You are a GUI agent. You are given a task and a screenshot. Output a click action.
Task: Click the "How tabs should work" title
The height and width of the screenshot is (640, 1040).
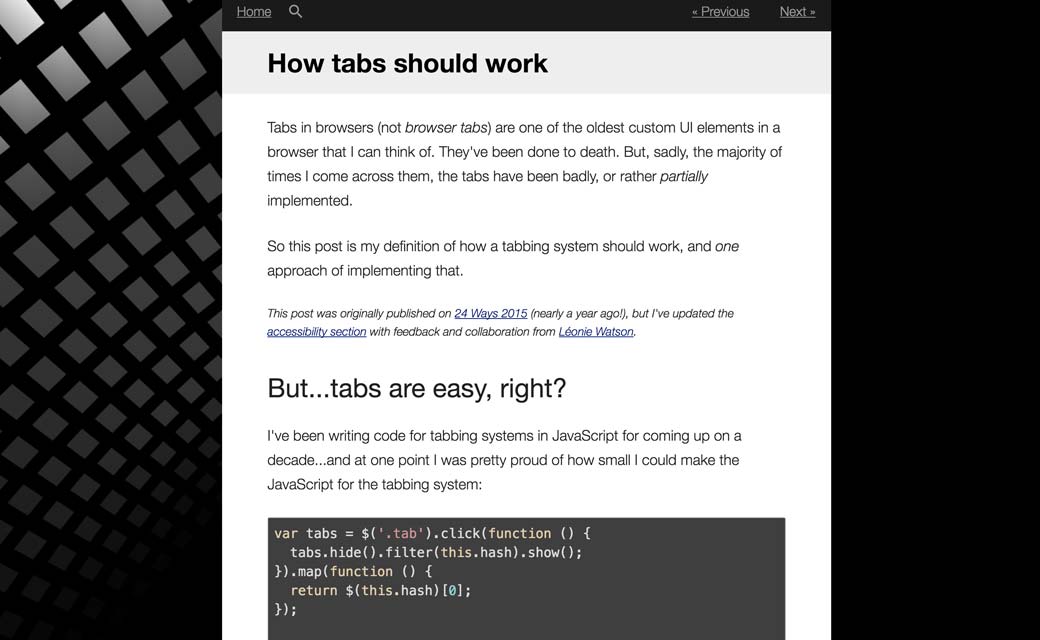(407, 63)
